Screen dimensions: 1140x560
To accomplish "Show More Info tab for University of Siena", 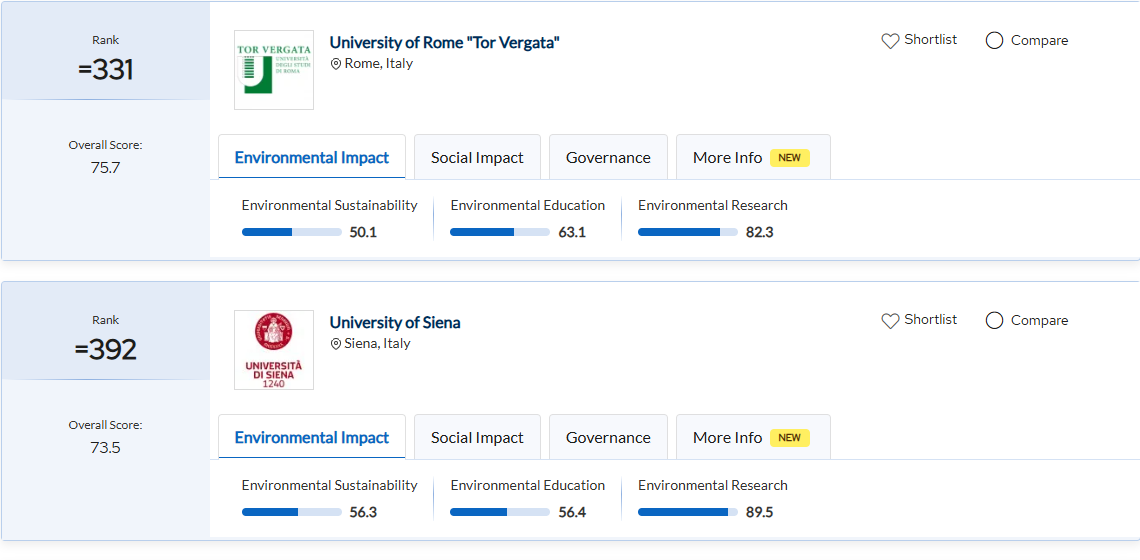I will tap(727, 438).
